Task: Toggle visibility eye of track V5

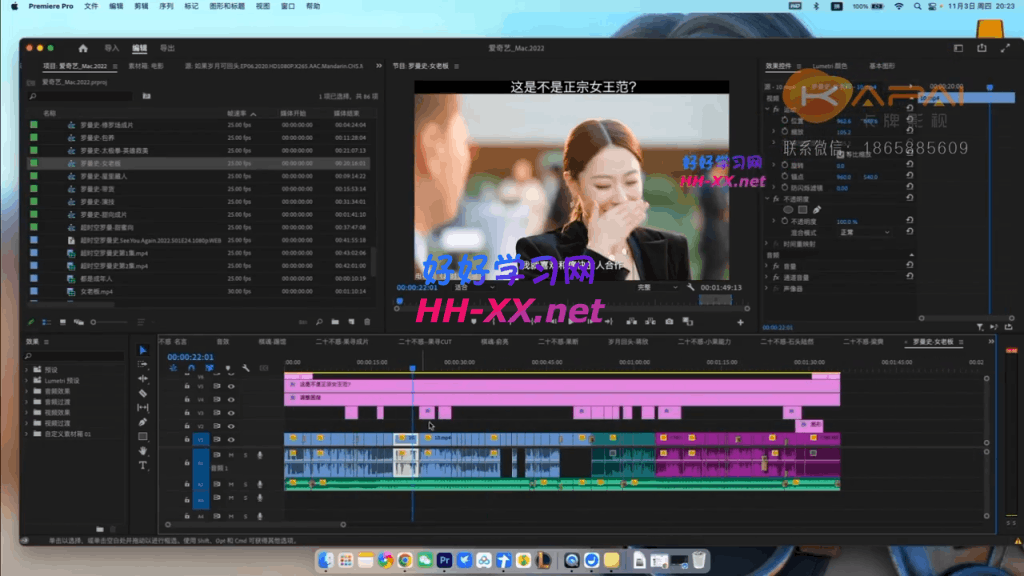Action: tap(231, 386)
